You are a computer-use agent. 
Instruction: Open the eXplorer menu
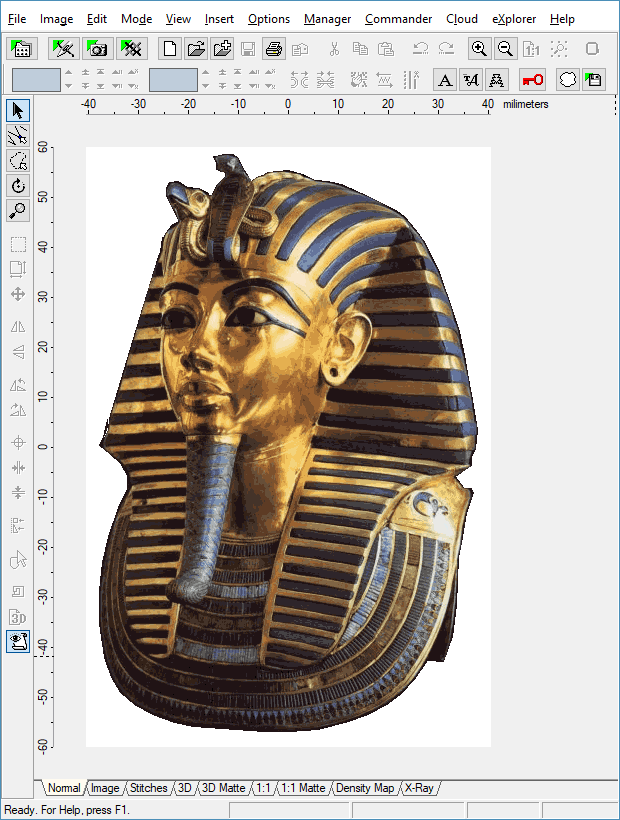[x=514, y=19]
